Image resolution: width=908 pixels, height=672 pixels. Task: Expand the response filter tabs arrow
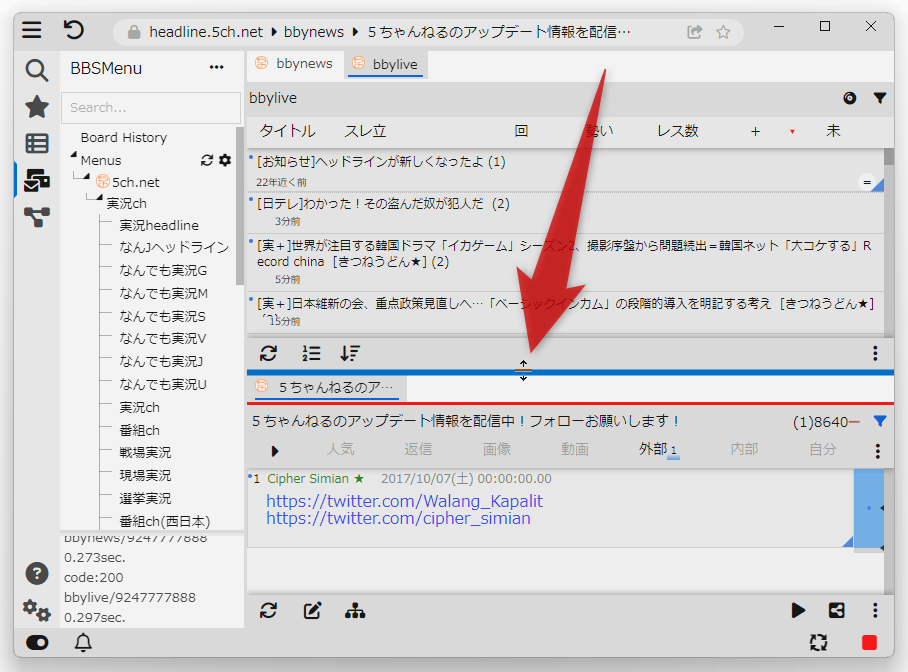click(275, 451)
